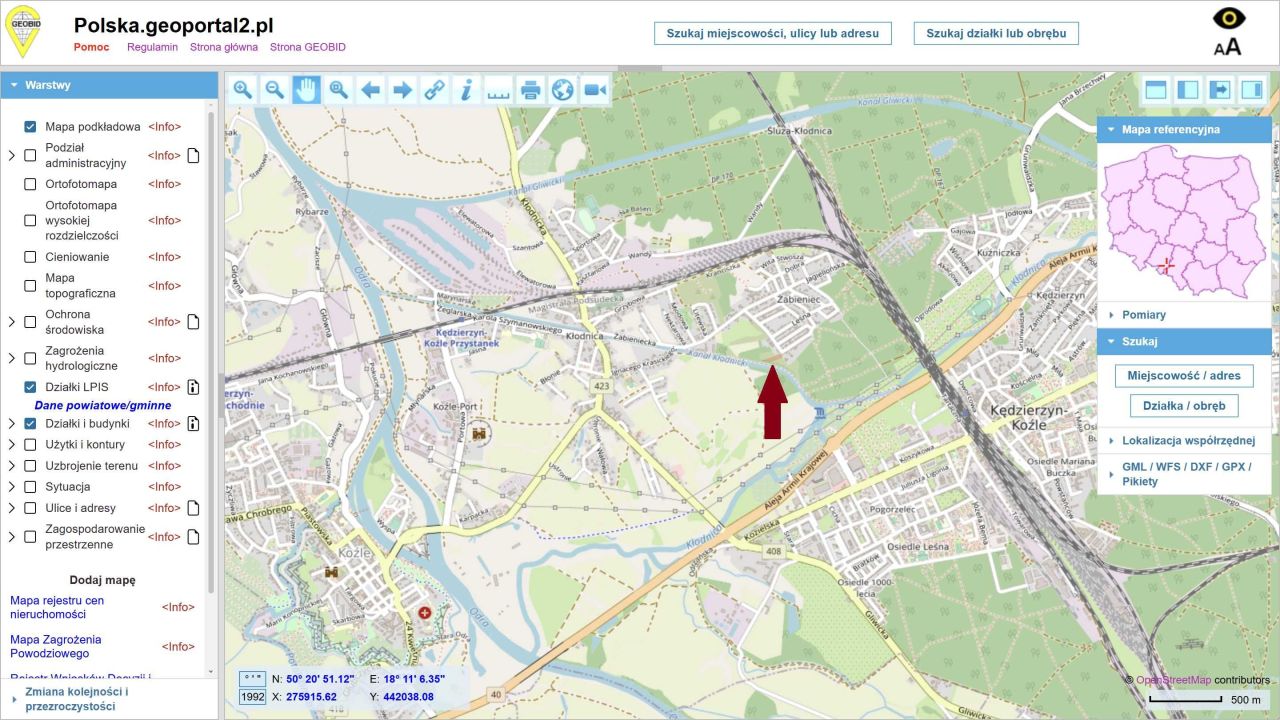Open document icon for Zagospodarowanie przestrzenne
Screen dimensions: 1280x720
pos(194,537)
